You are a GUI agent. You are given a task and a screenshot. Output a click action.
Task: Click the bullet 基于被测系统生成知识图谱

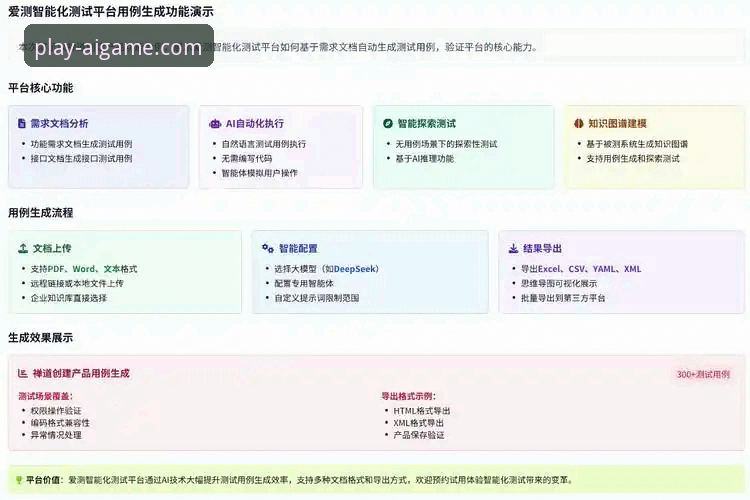[637, 144]
